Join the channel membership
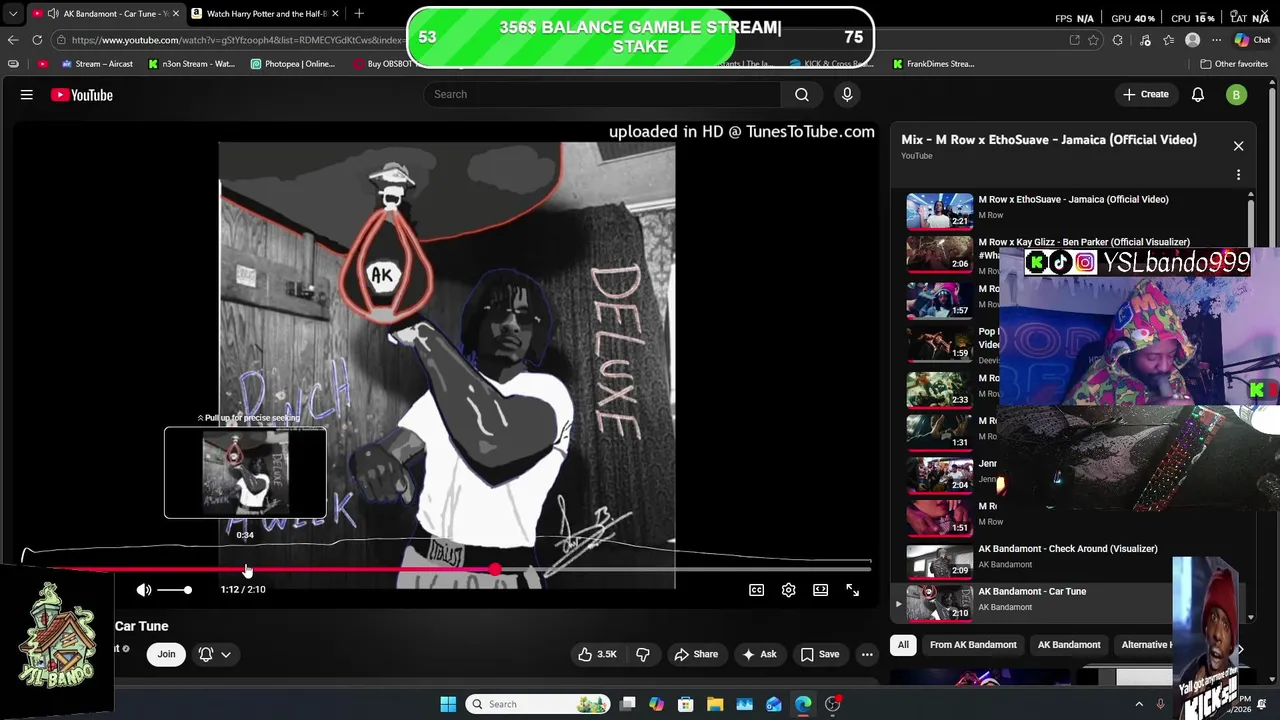Image resolution: width=1280 pixels, height=720 pixels. (166, 654)
